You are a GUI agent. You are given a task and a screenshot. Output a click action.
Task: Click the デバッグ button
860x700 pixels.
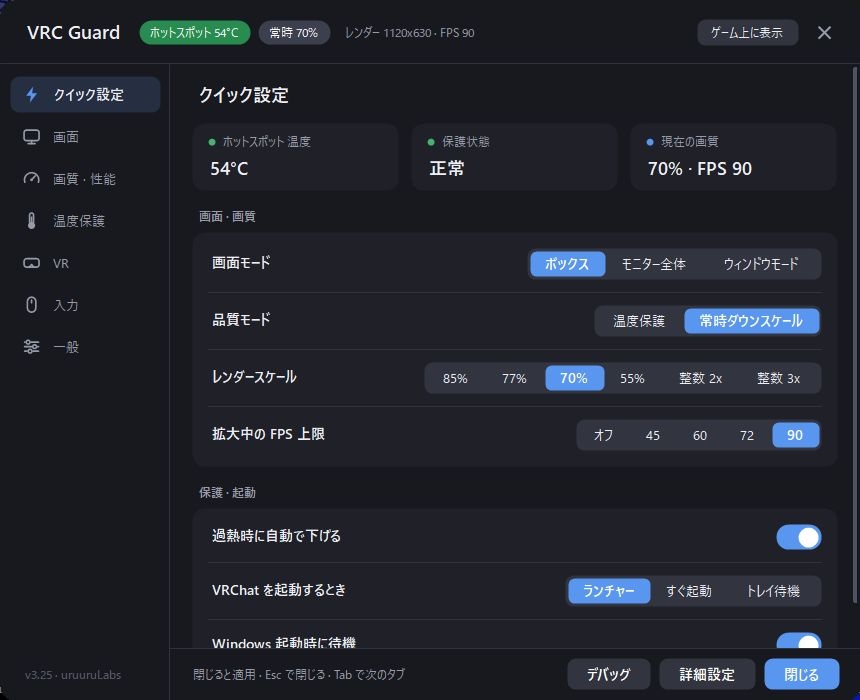(x=609, y=674)
